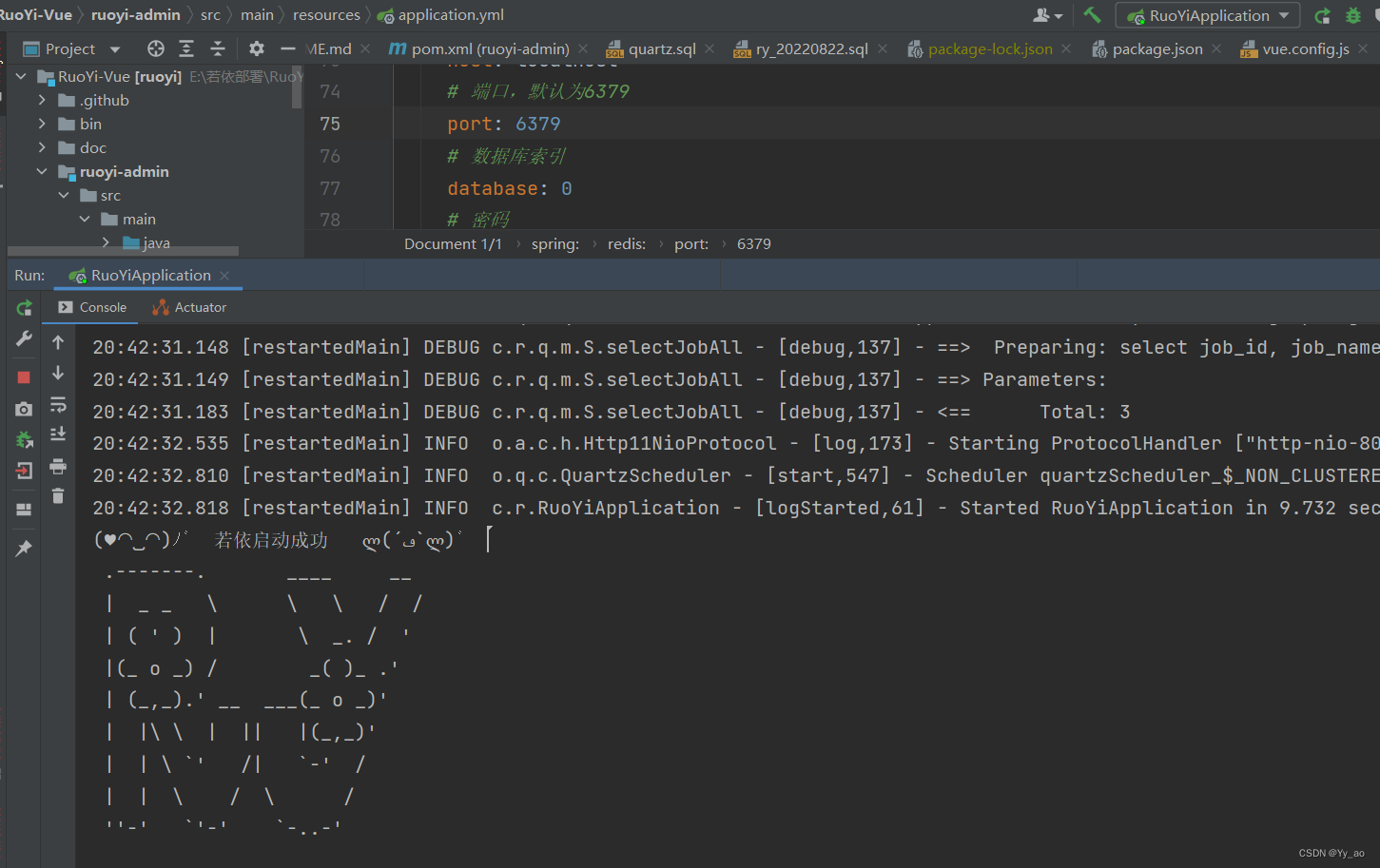This screenshot has width=1380, height=868.
Task: Expand the doc folder
Action: [x=42, y=147]
